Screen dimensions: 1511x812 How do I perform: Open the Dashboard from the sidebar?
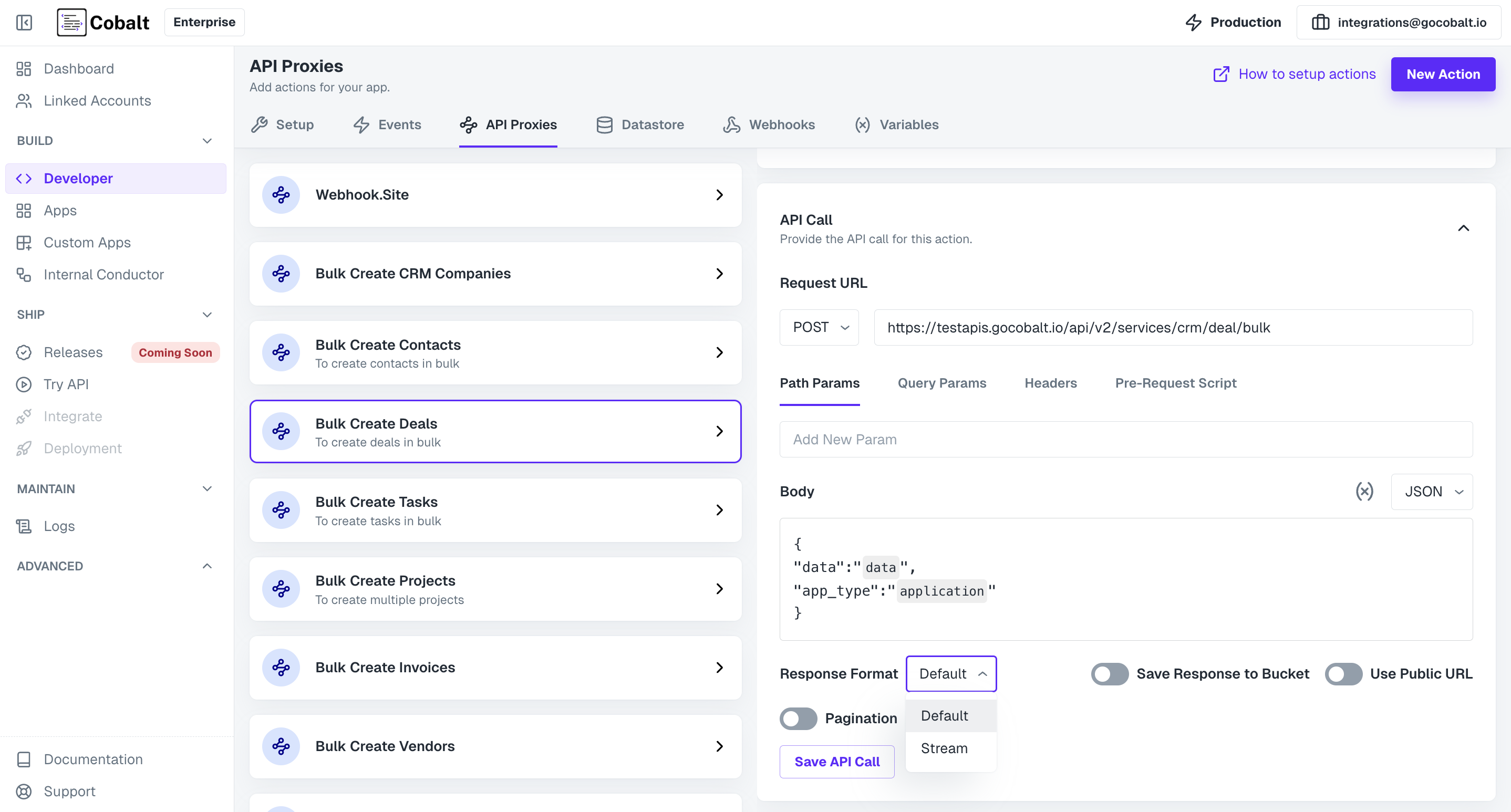79,69
